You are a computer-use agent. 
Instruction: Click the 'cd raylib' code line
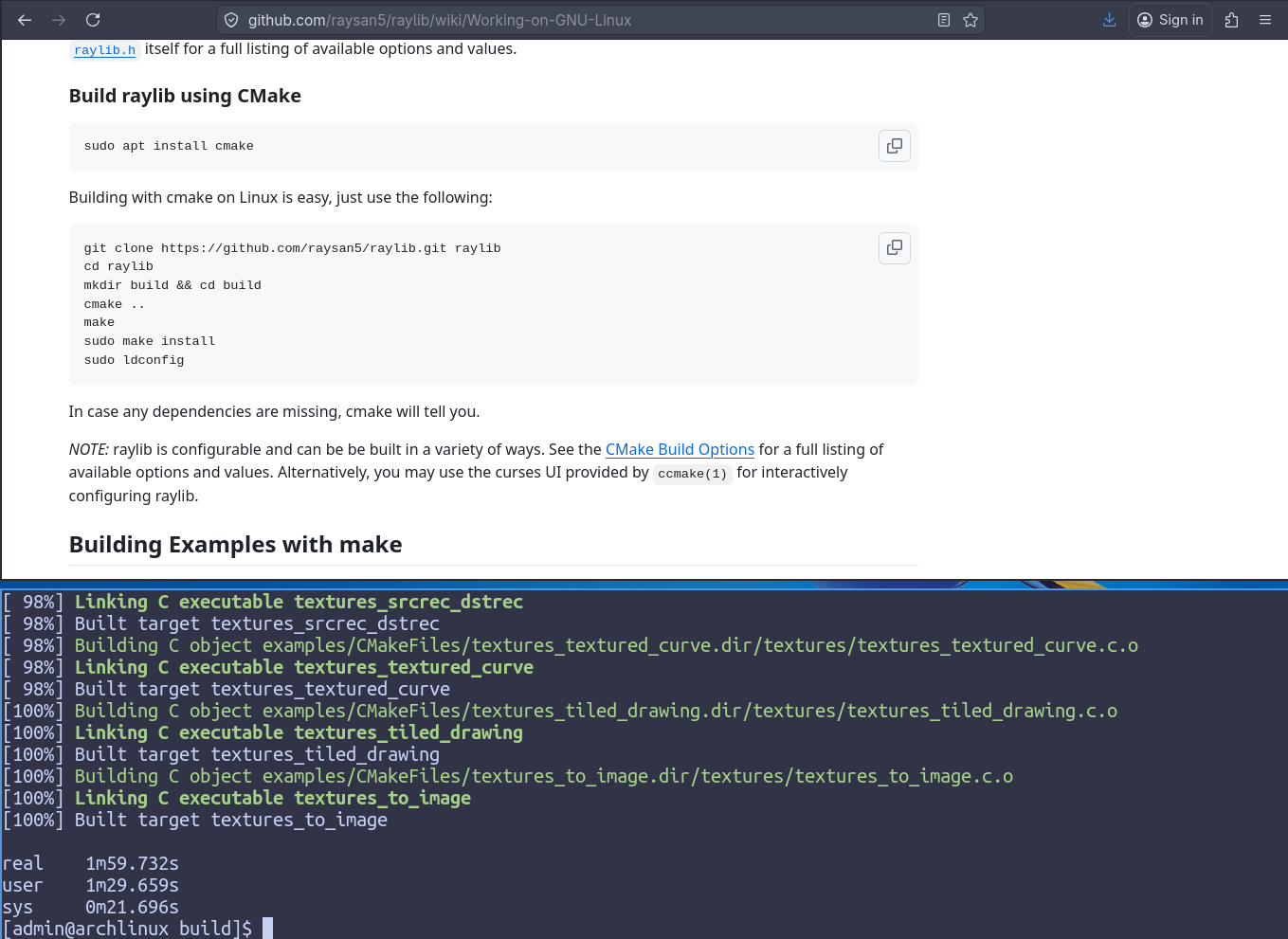[x=118, y=266]
